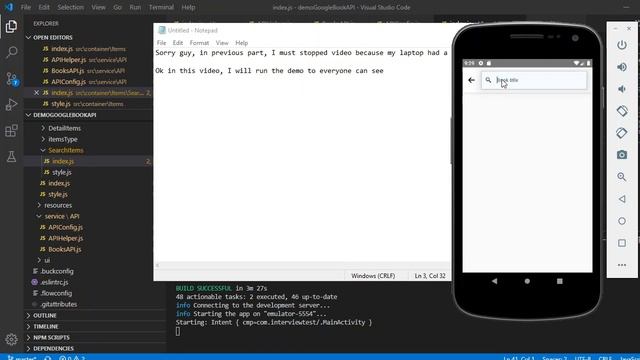
Task: Open the Testing flask view
Action: [x=11, y=156]
